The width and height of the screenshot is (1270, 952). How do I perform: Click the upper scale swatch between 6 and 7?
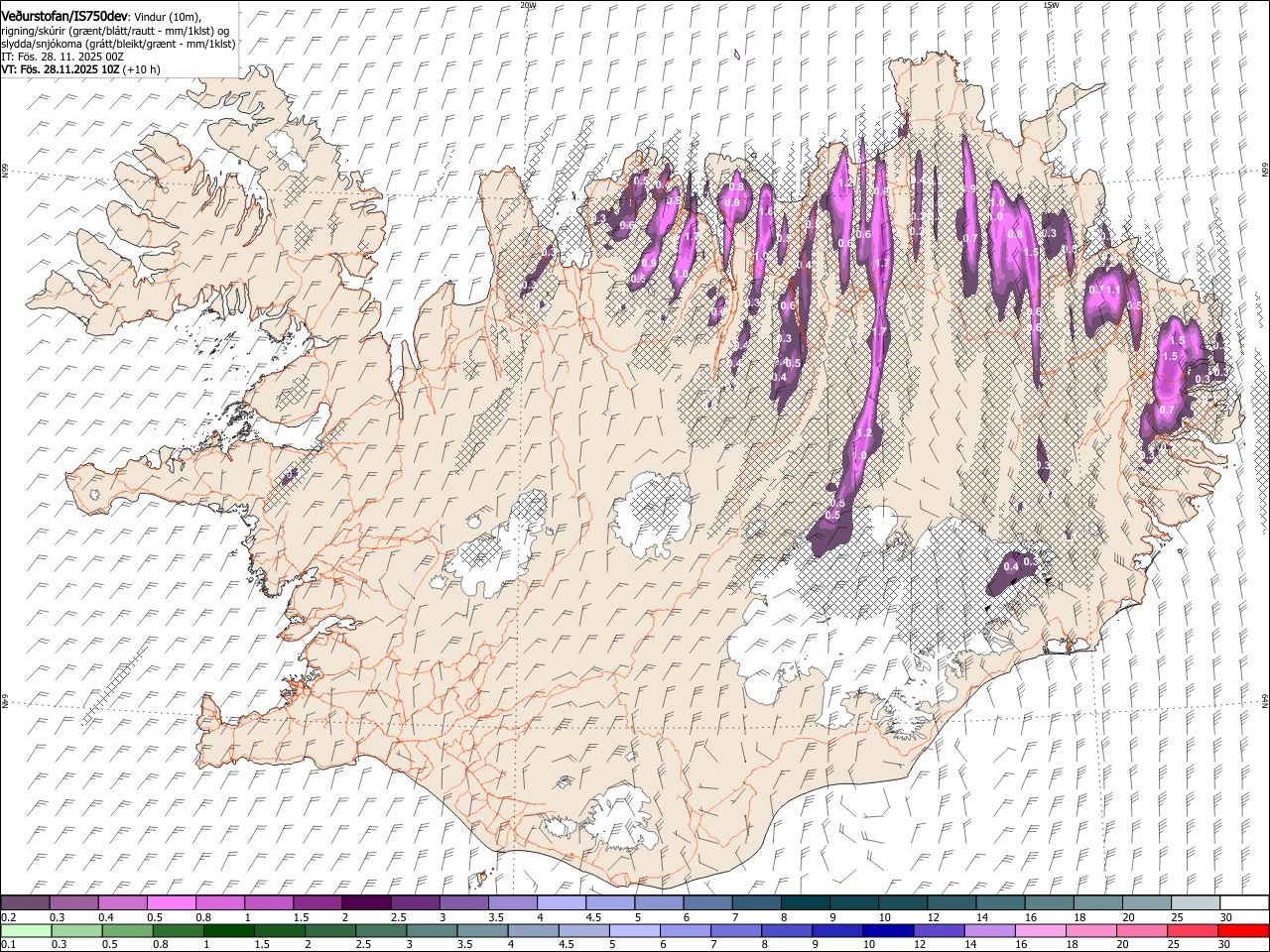[x=706, y=902]
